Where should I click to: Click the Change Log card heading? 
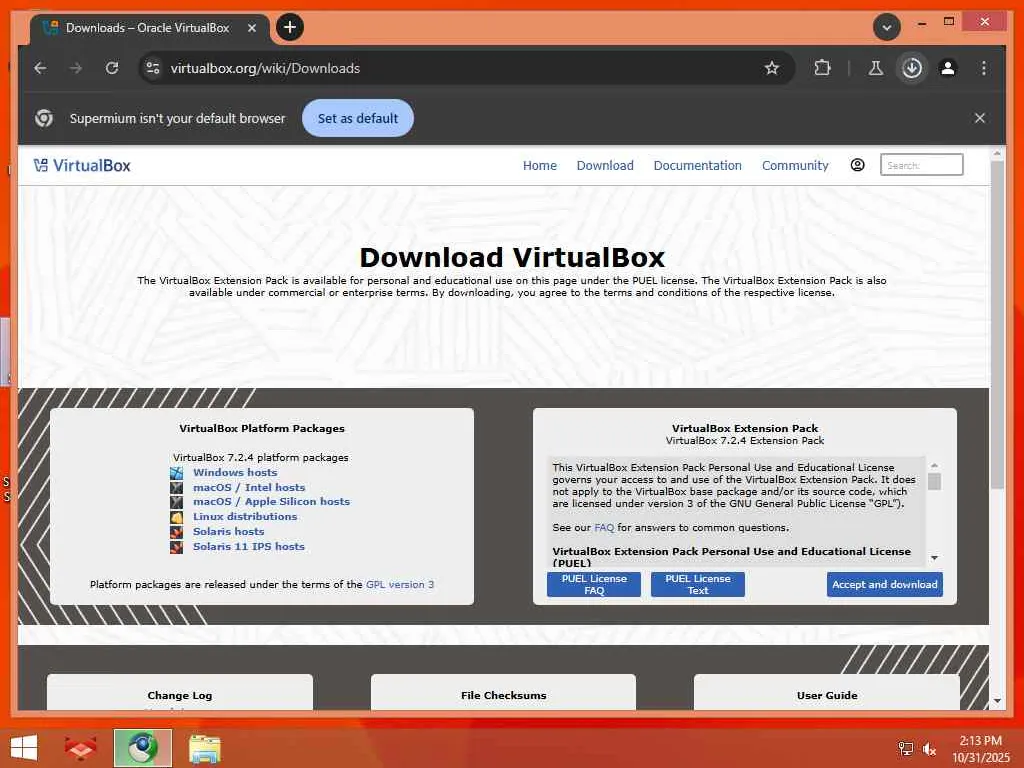tap(180, 696)
